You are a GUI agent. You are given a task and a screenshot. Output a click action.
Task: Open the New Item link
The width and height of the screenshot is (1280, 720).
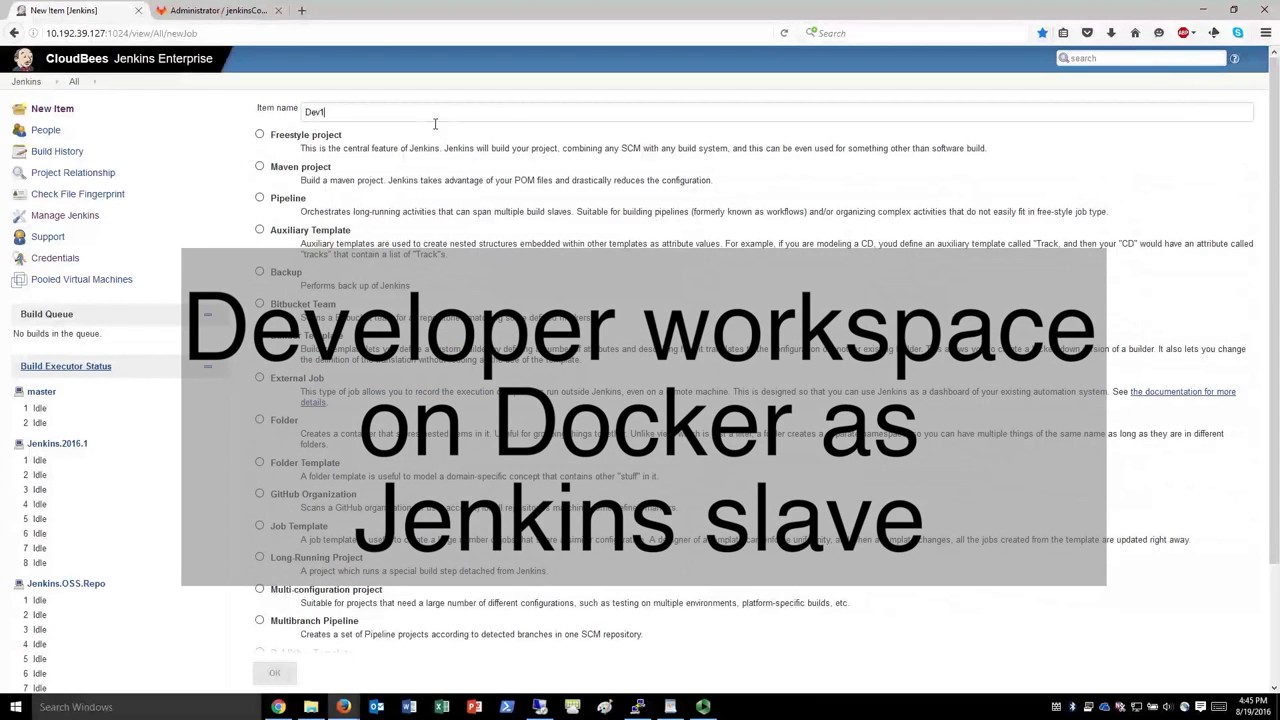(x=52, y=108)
